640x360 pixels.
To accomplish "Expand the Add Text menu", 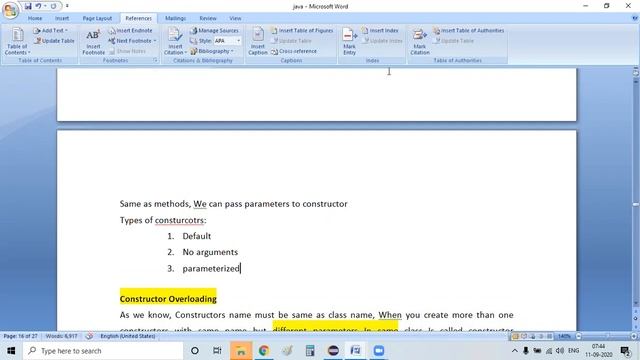I will point(51,31).
